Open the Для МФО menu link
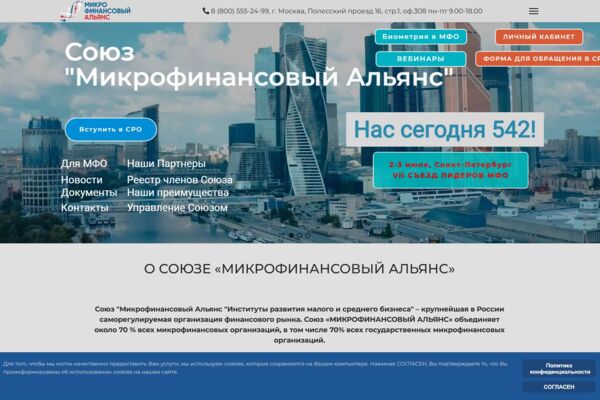This screenshot has height=400, width=600. (x=84, y=164)
